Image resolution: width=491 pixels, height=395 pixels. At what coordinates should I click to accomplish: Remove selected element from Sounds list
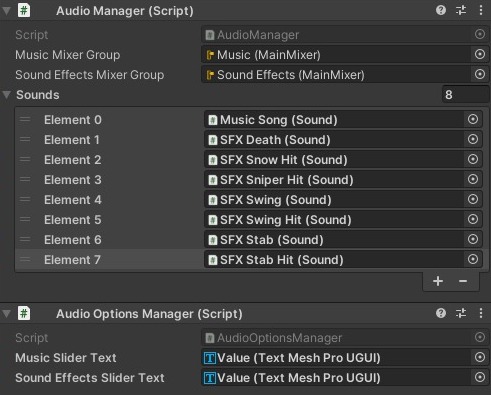pyautogui.click(x=463, y=281)
